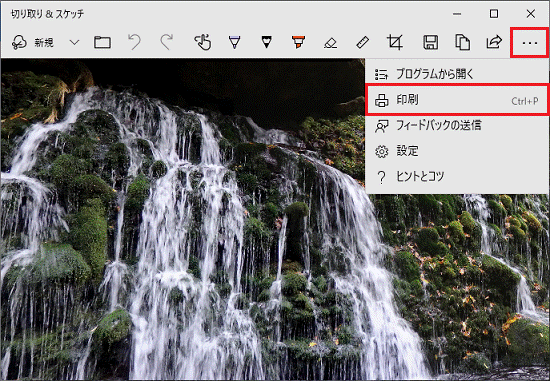Toggle touch writing mode
550x381 pixels.
(x=203, y=43)
